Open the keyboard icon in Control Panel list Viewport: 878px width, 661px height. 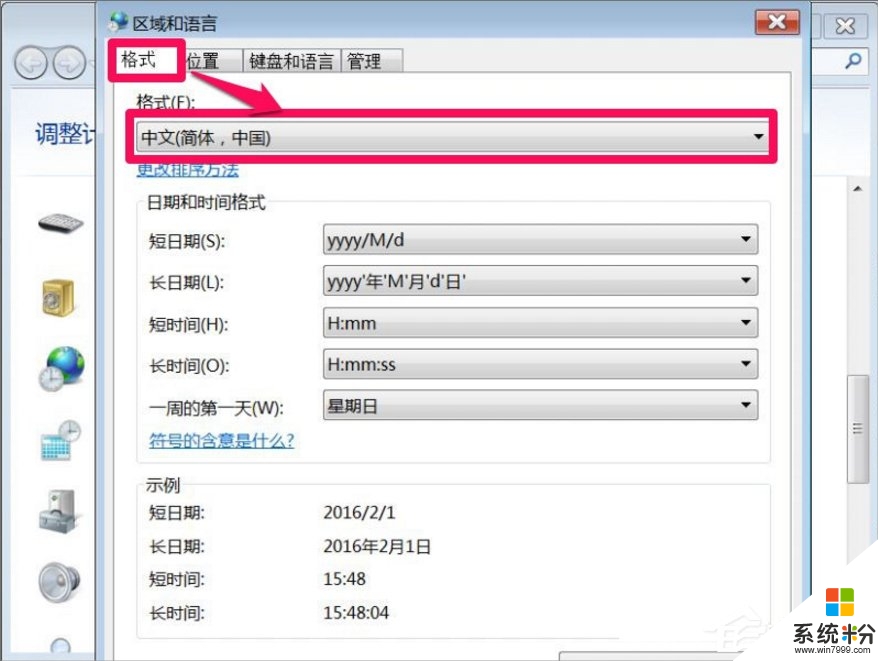60,224
